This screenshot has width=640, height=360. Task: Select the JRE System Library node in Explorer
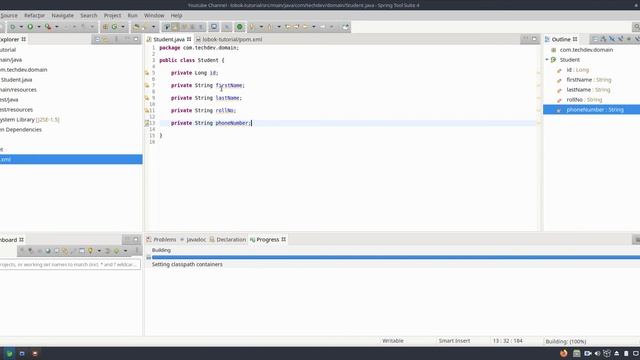pos(29,120)
